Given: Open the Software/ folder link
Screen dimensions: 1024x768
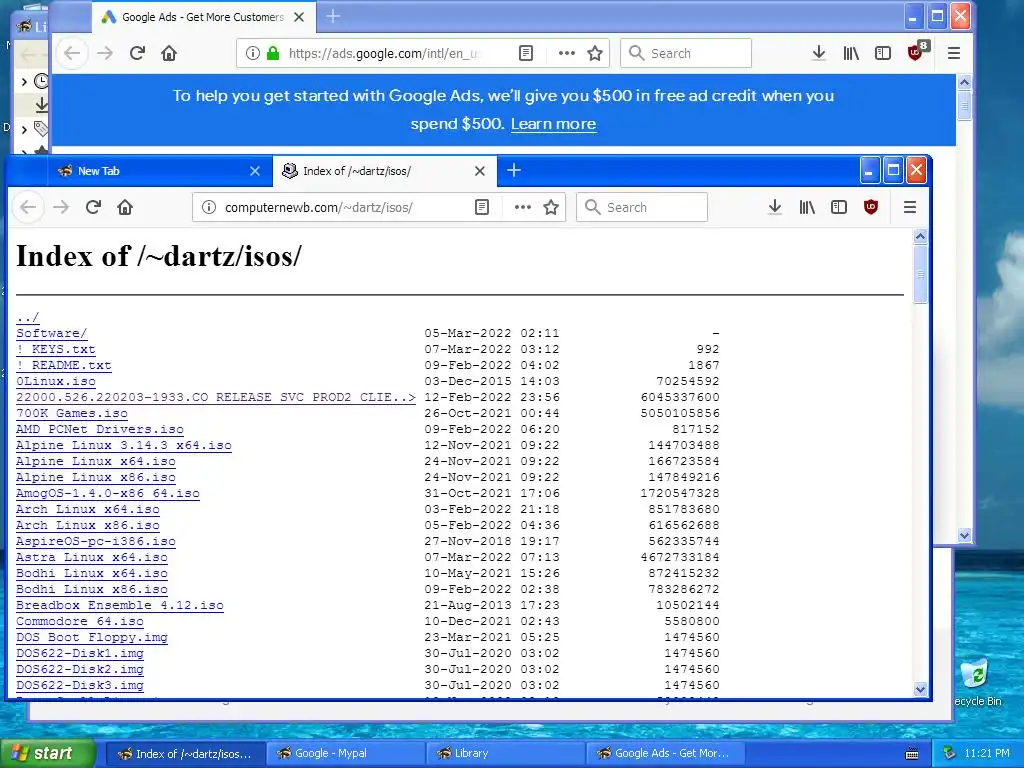Looking at the screenshot, I should (x=52, y=333).
